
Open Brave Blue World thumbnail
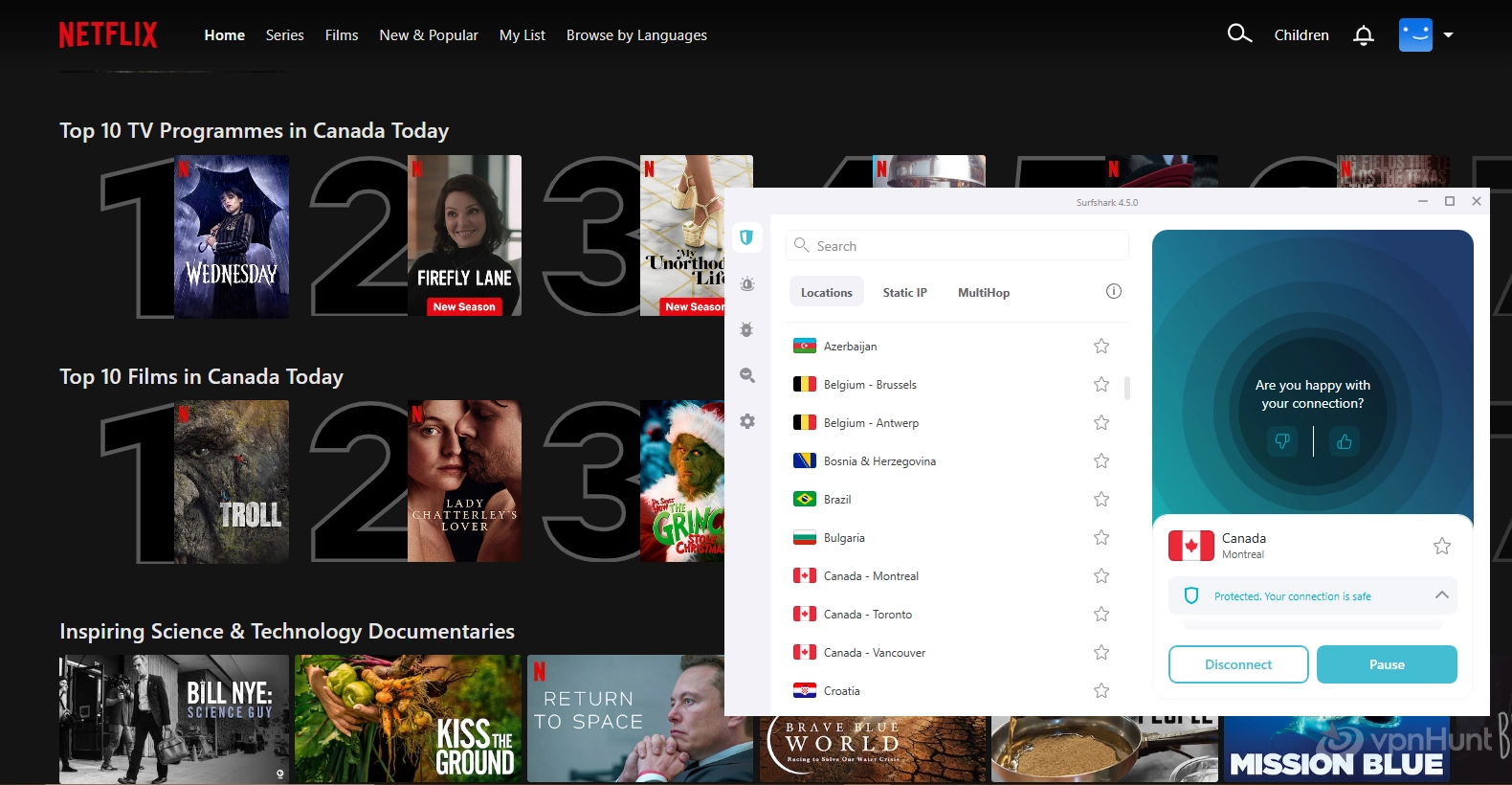tap(873, 750)
